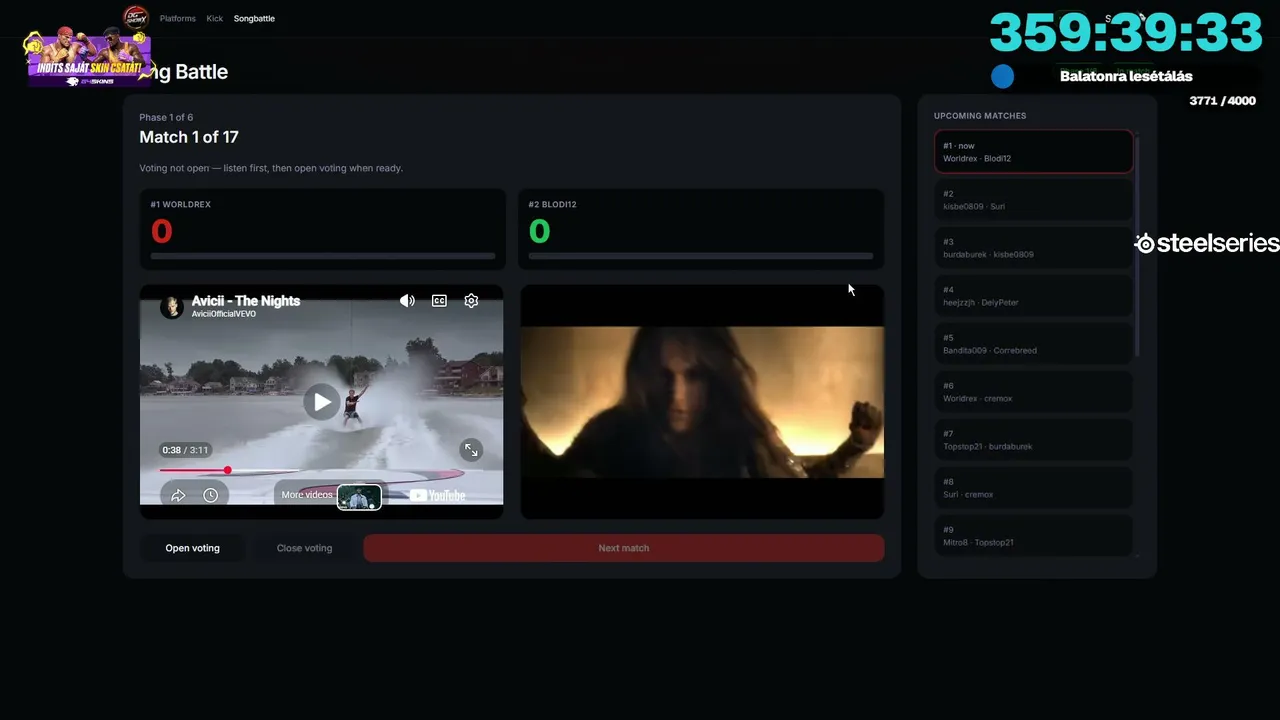Click the Phase 1 of 6 label
The image size is (1280, 720).
click(166, 117)
